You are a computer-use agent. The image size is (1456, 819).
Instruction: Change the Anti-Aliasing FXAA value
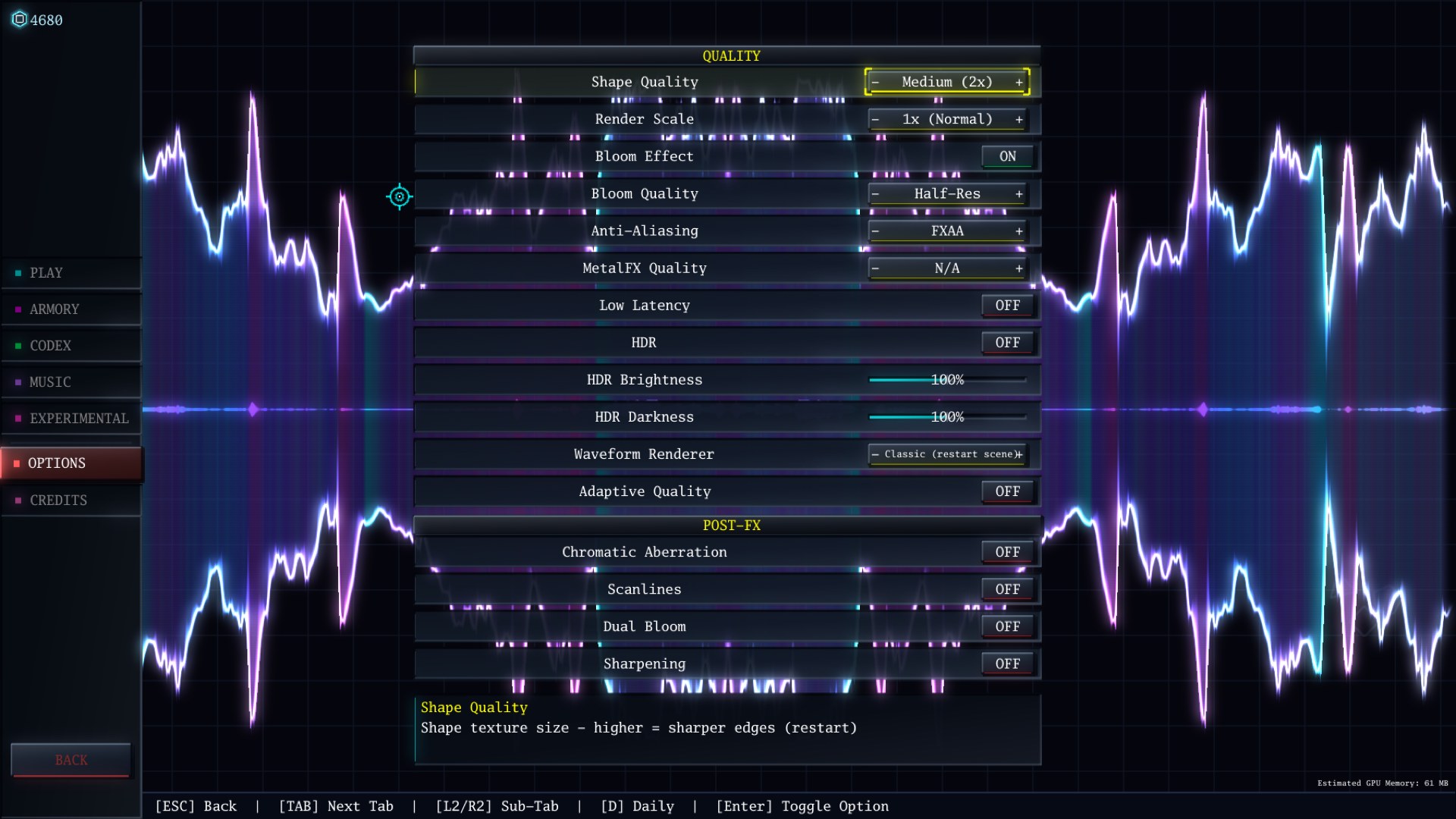click(x=947, y=231)
